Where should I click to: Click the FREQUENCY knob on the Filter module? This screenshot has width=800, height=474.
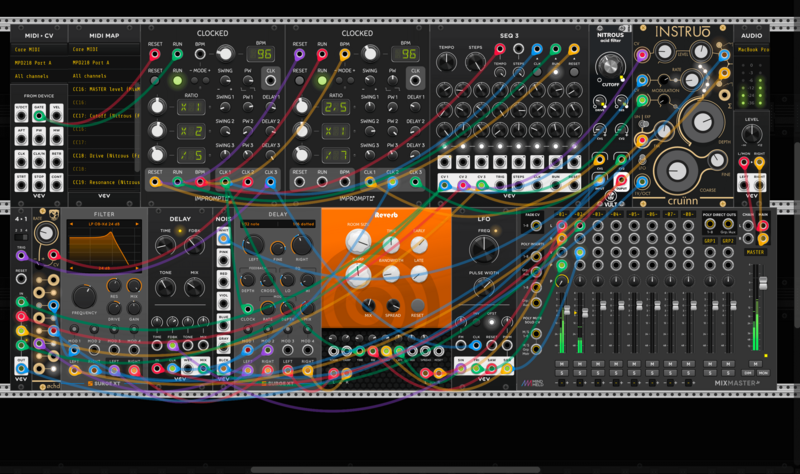coord(85,297)
